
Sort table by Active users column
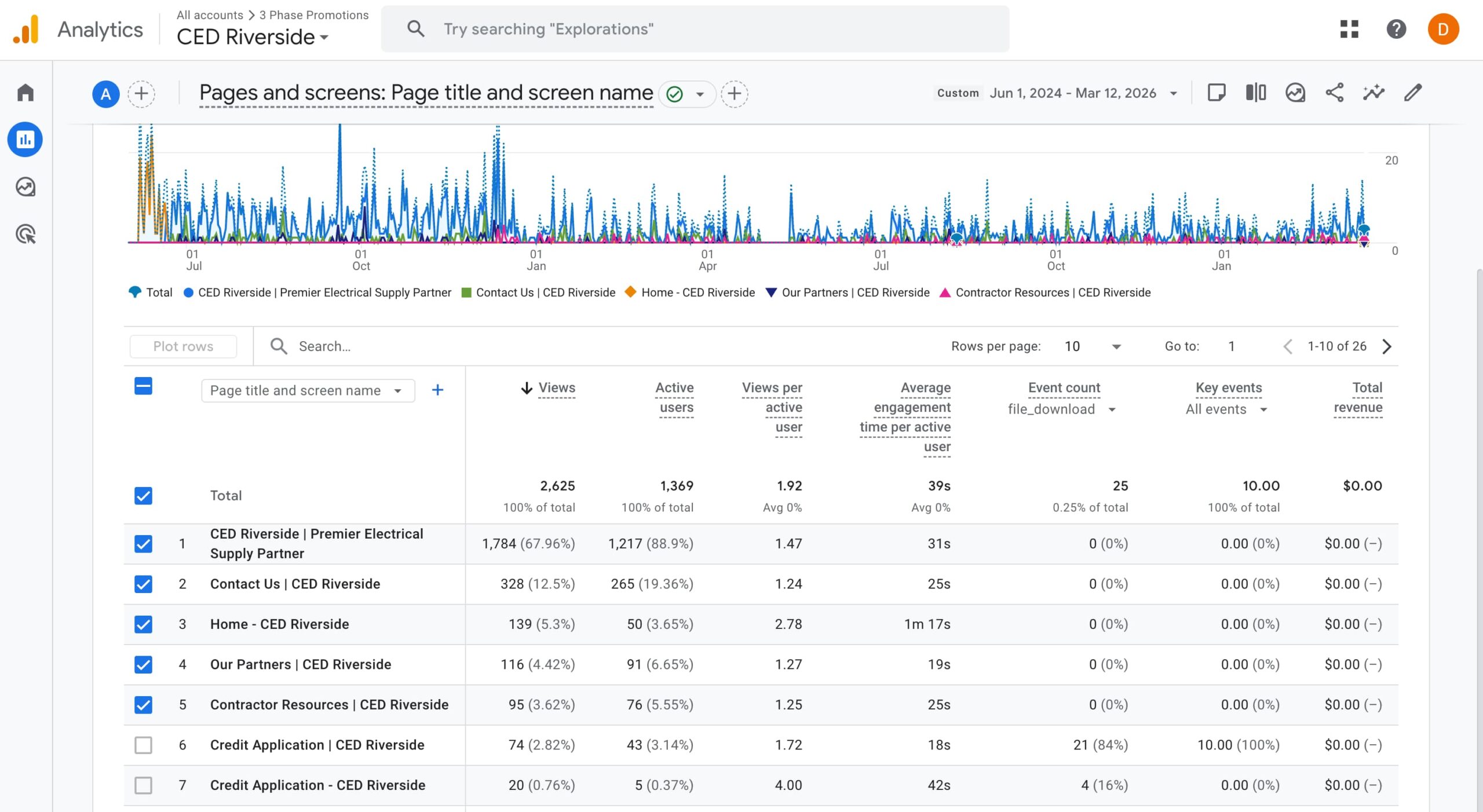pos(675,397)
